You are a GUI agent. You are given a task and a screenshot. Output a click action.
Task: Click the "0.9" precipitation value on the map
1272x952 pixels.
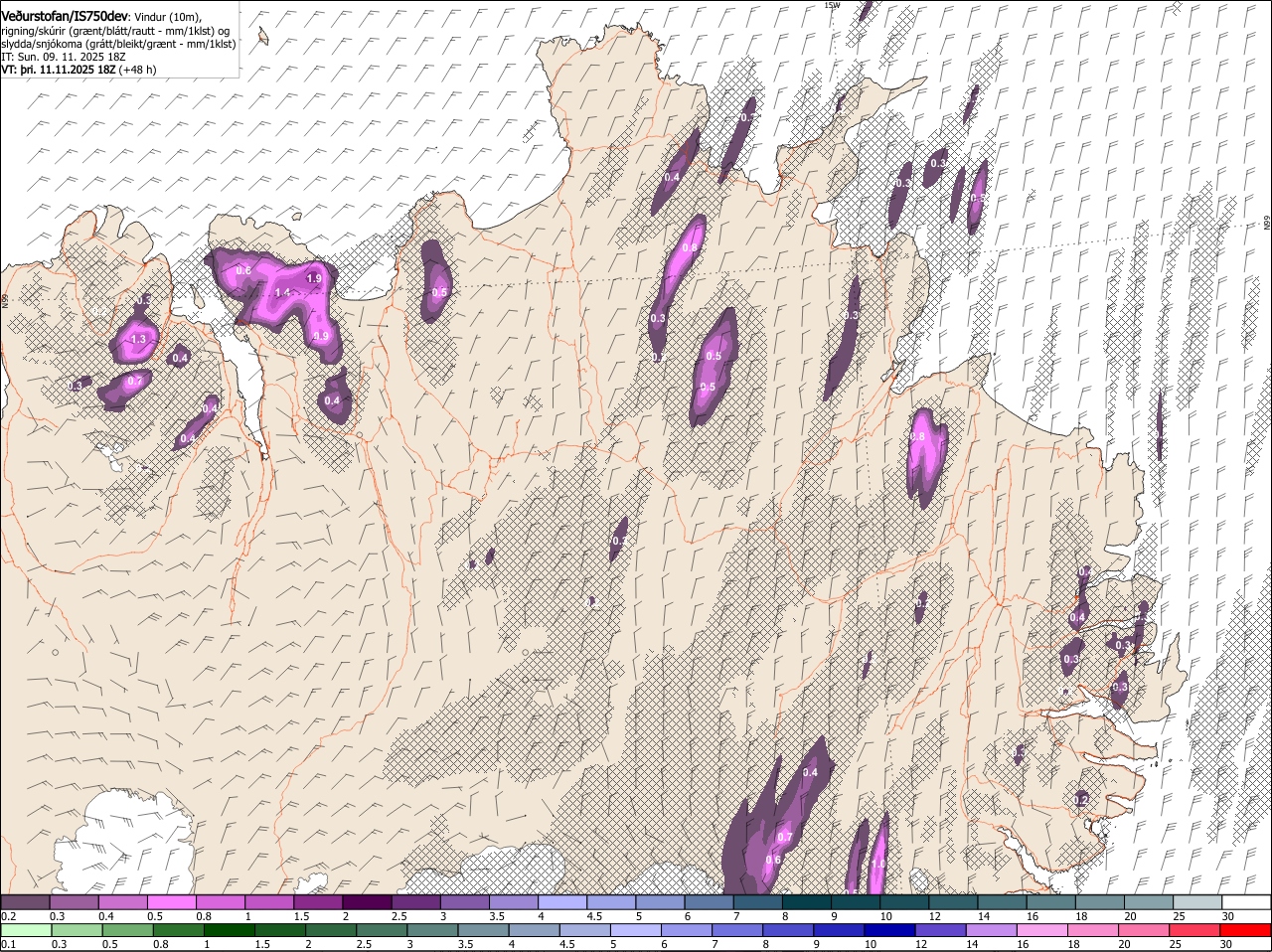(x=320, y=337)
